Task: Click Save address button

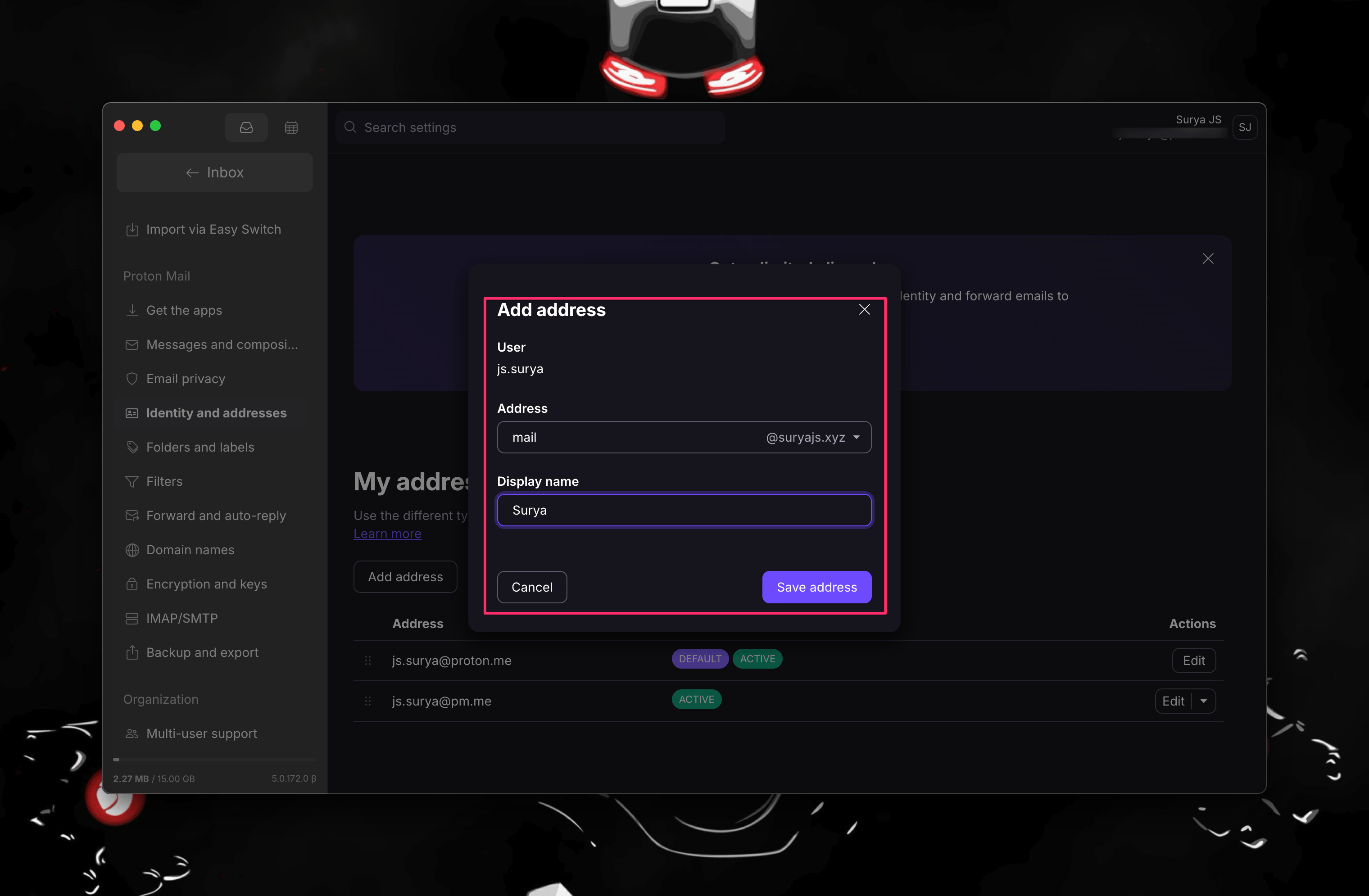Action: point(817,587)
